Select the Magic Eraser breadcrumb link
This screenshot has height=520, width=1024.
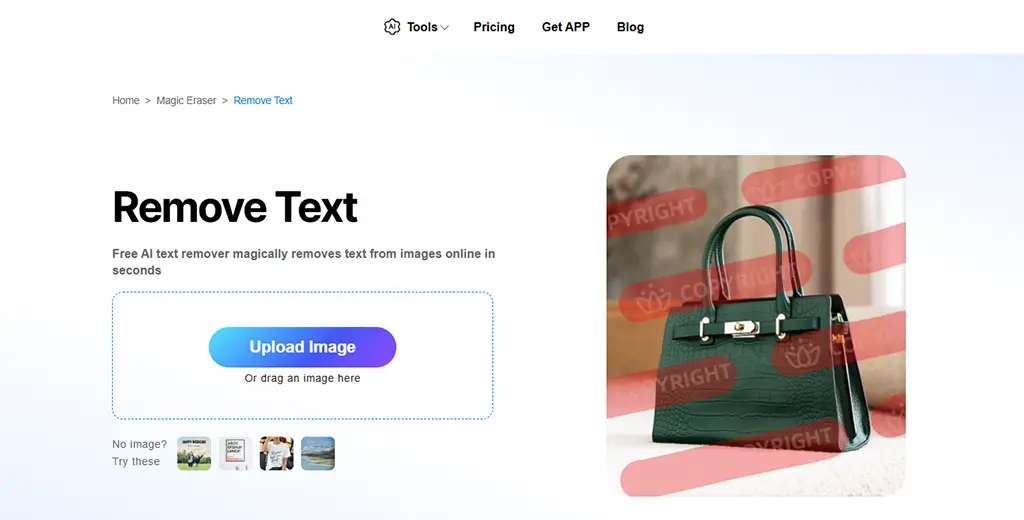(186, 100)
